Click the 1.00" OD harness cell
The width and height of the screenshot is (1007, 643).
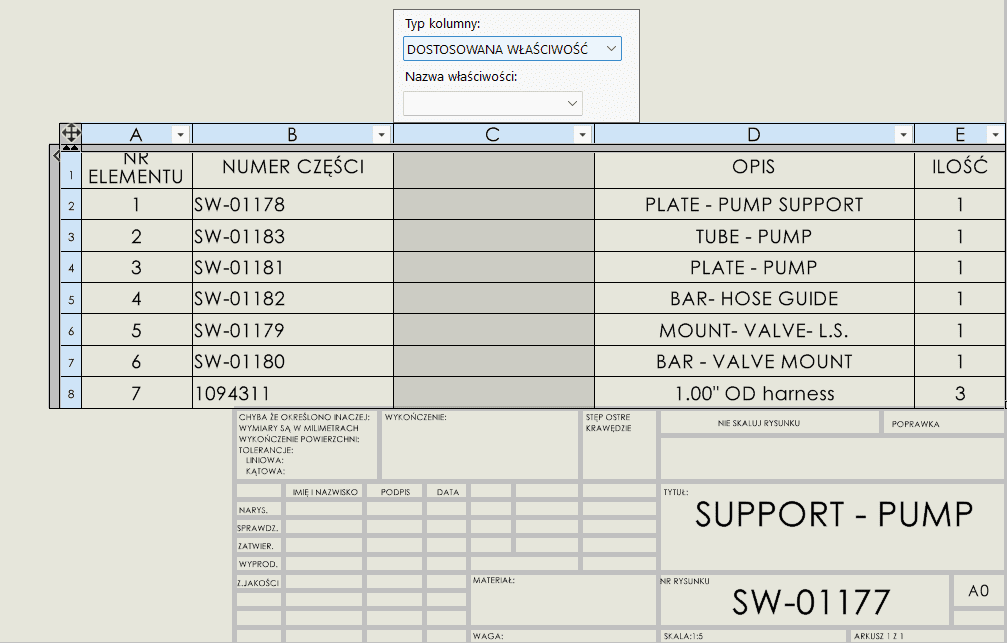753,393
